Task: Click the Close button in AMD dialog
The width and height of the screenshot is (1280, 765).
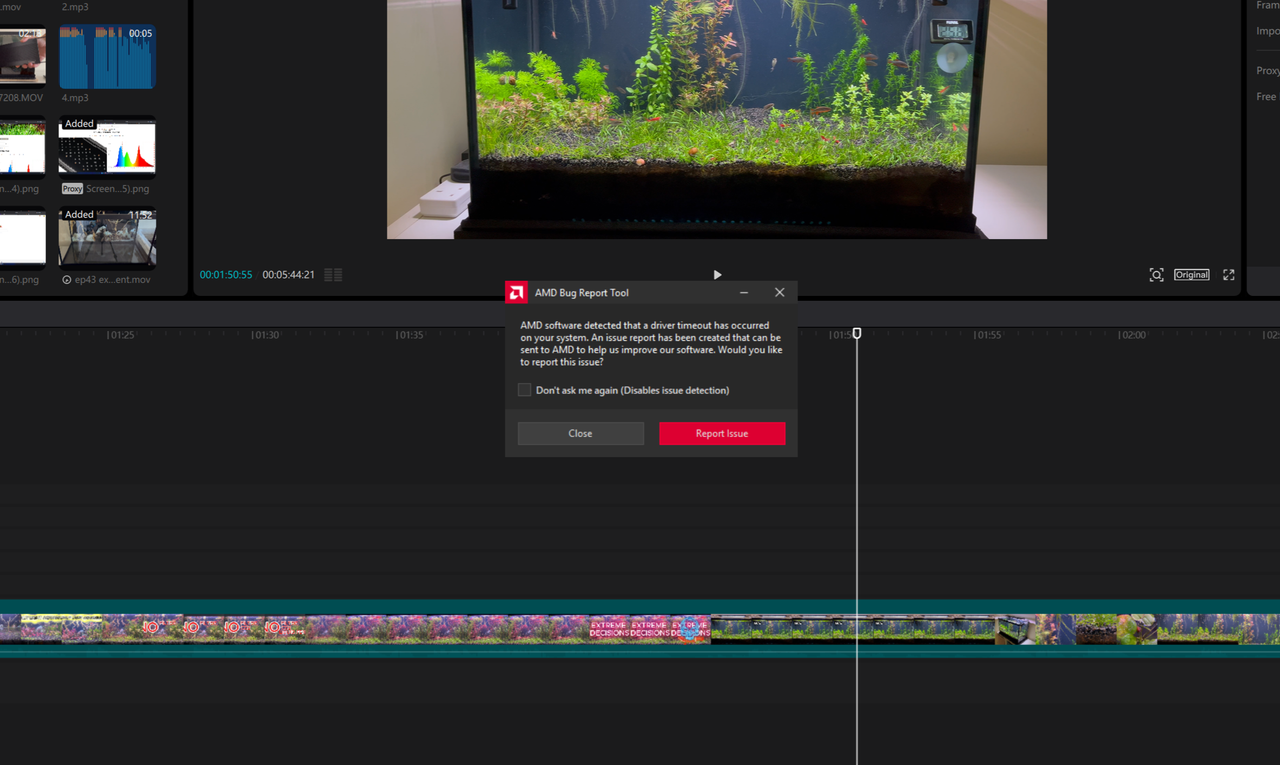Action: pyautogui.click(x=581, y=433)
